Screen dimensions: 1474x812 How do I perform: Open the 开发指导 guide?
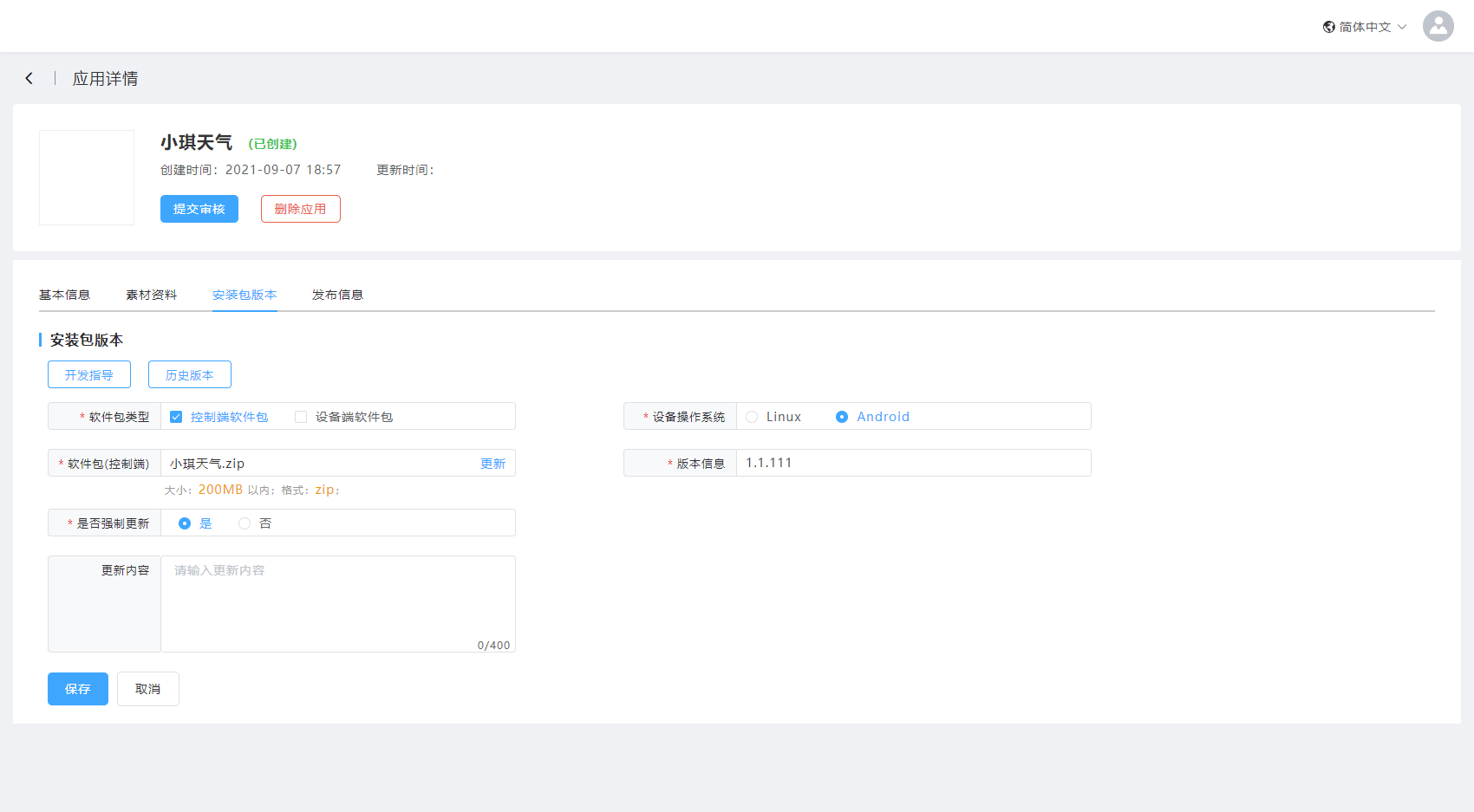pyautogui.click(x=89, y=374)
